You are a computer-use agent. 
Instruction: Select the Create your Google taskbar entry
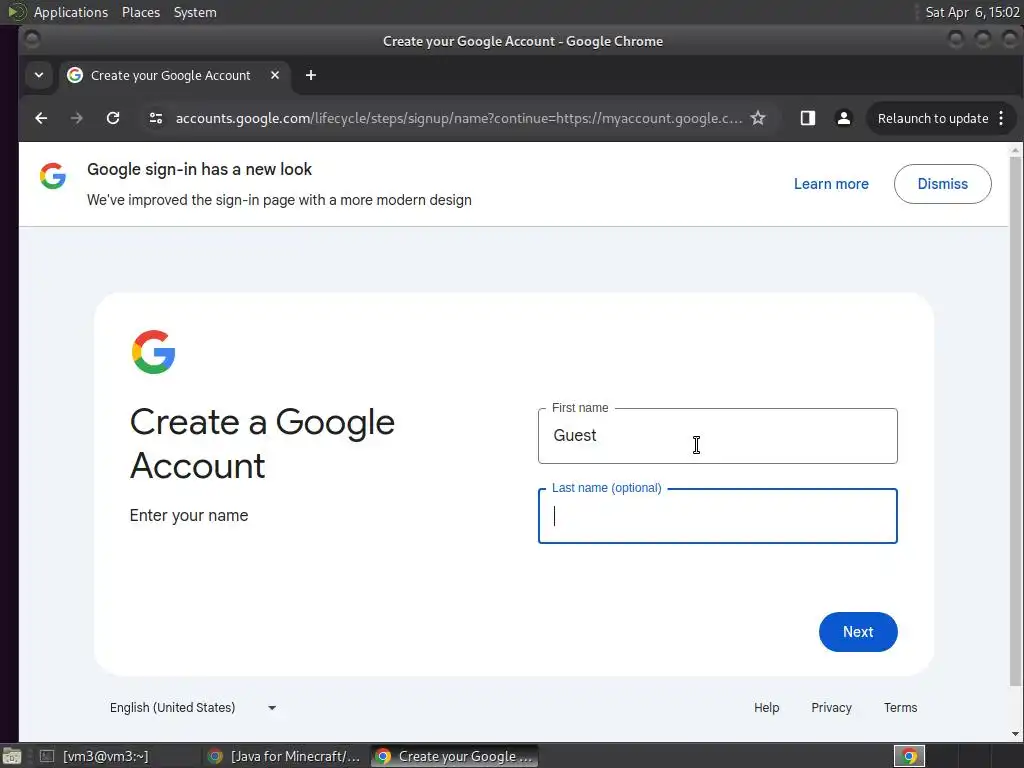click(455, 756)
